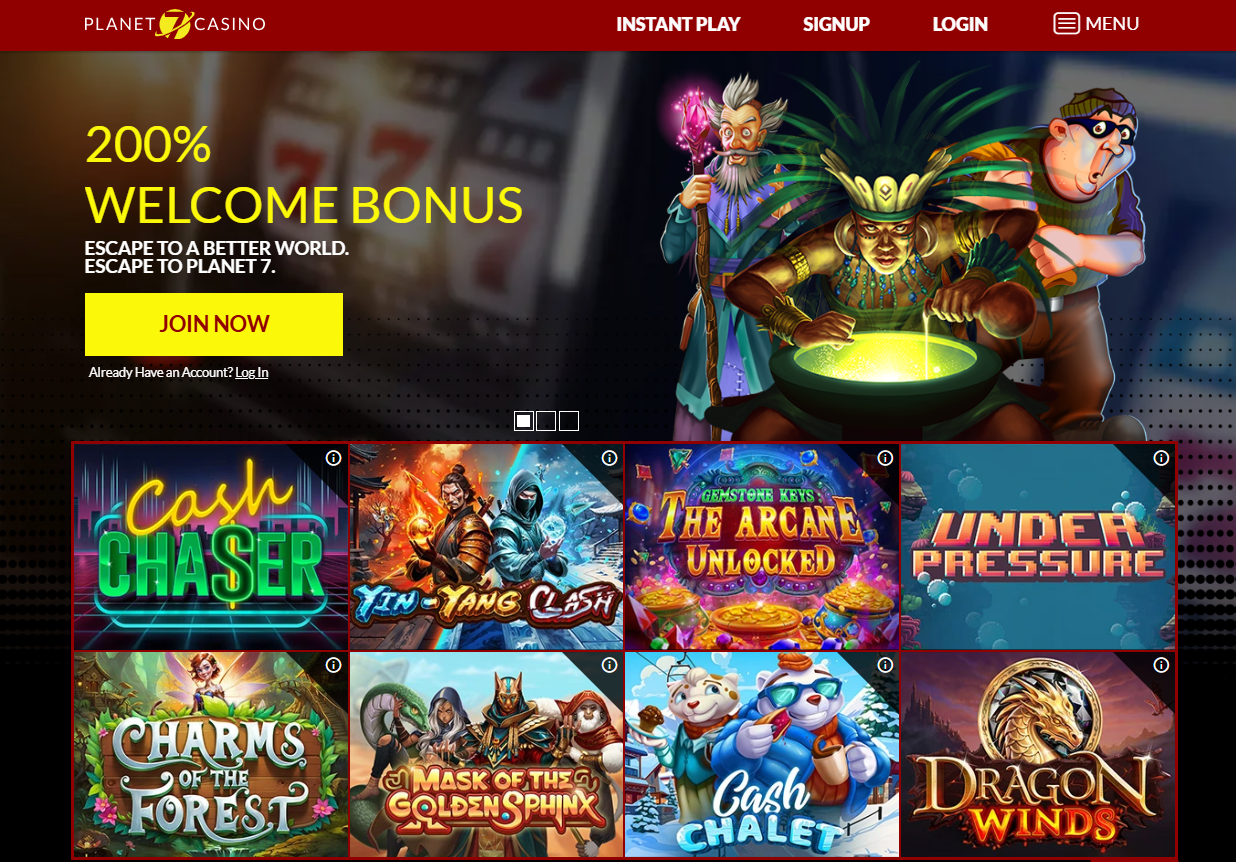Show info for Dragon Winds game
Screen dimensions: 1236x862
[x=1161, y=665]
